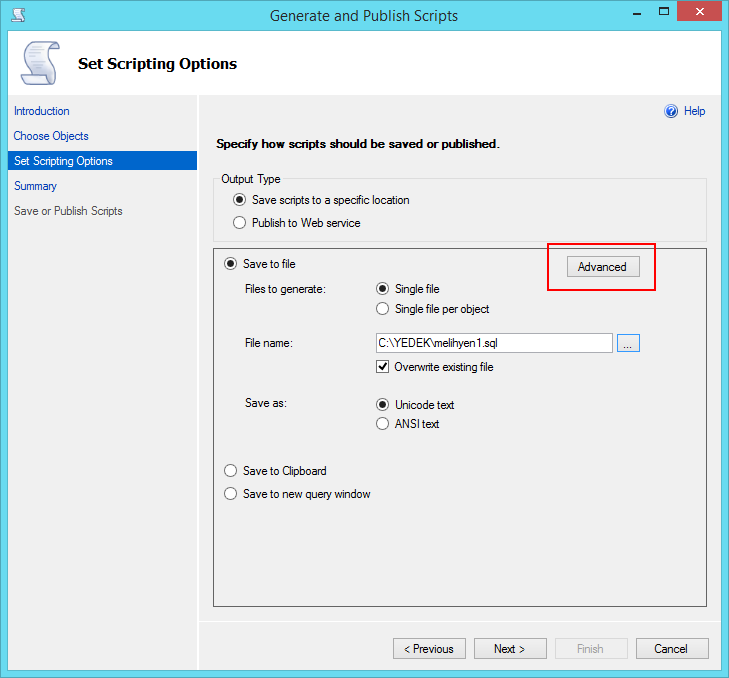The width and height of the screenshot is (729, 678).
Task: Select Single file radio button
Action: pyautogui.click(x=382, y=289)
